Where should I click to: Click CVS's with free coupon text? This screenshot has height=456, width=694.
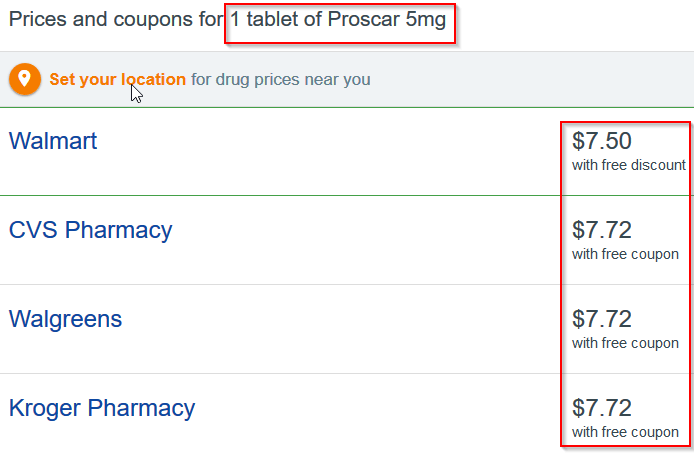pyautogui.click(x=625, y=255)
